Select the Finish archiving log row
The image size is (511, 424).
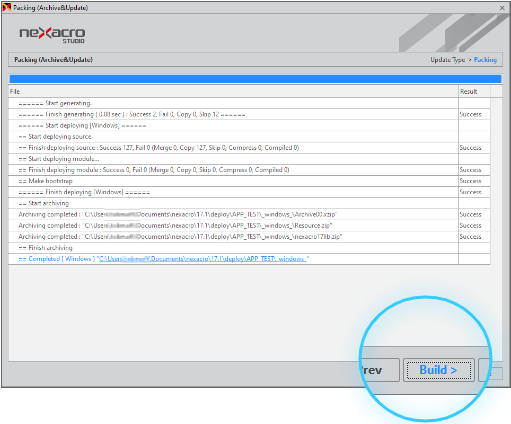[x=249, y=248]
